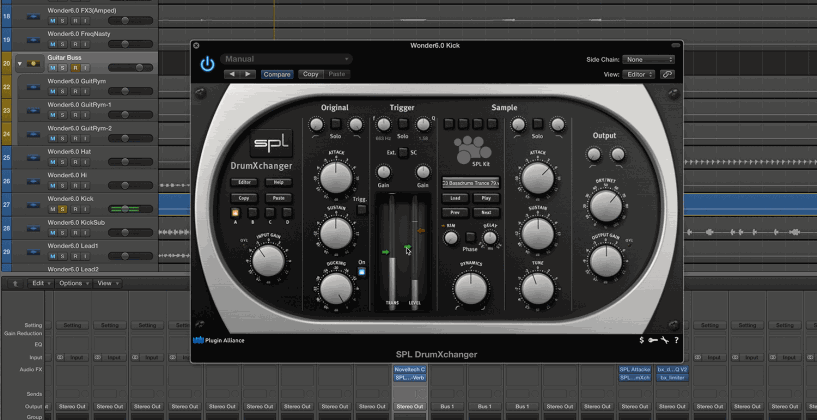Viewport: 817px width, 420px height.
Task: Click the Input Gain knob
Action: [268, 261]
